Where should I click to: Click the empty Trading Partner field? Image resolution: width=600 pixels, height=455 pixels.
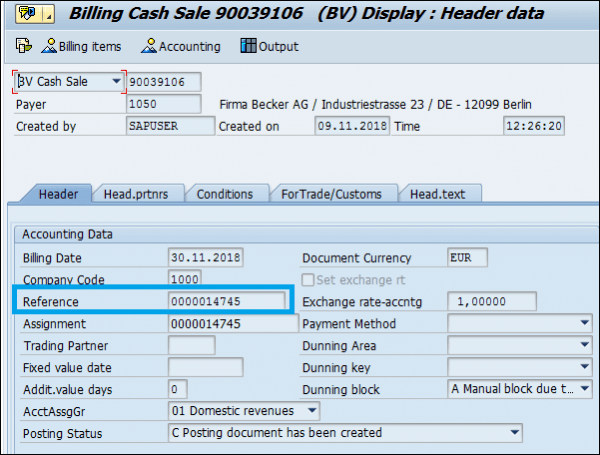192,346
